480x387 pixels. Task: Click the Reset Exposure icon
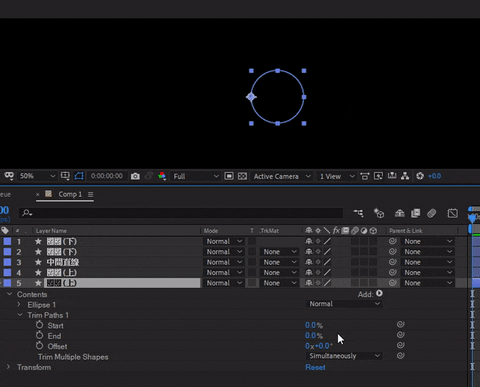[420, 176]
